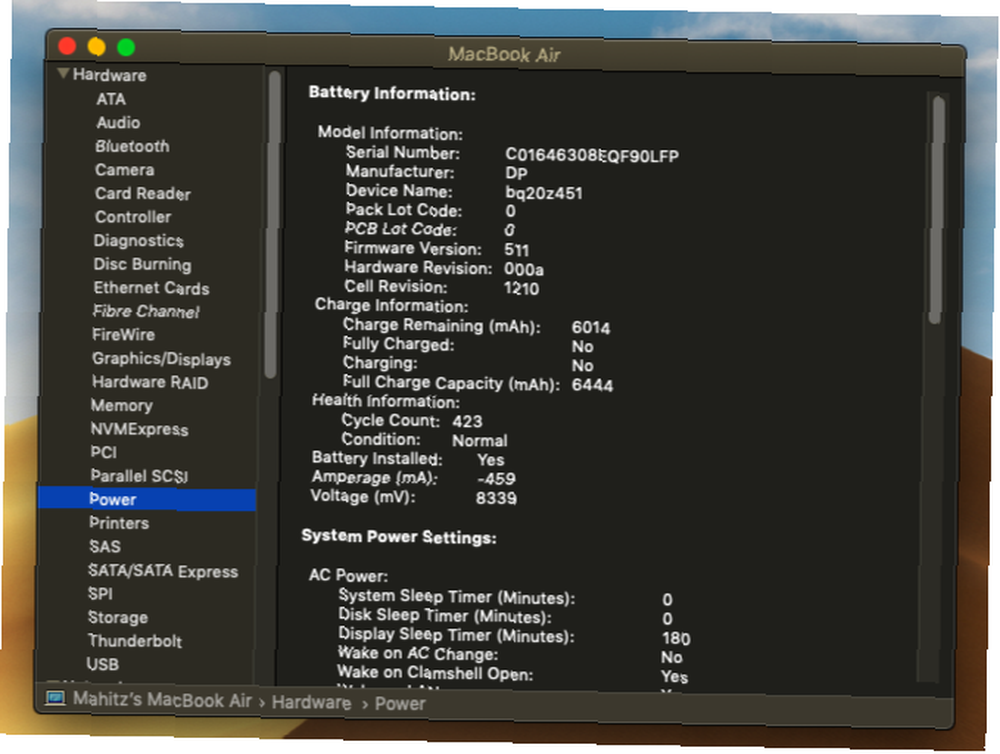Open Graphics/Displays section

click(161, 359)
